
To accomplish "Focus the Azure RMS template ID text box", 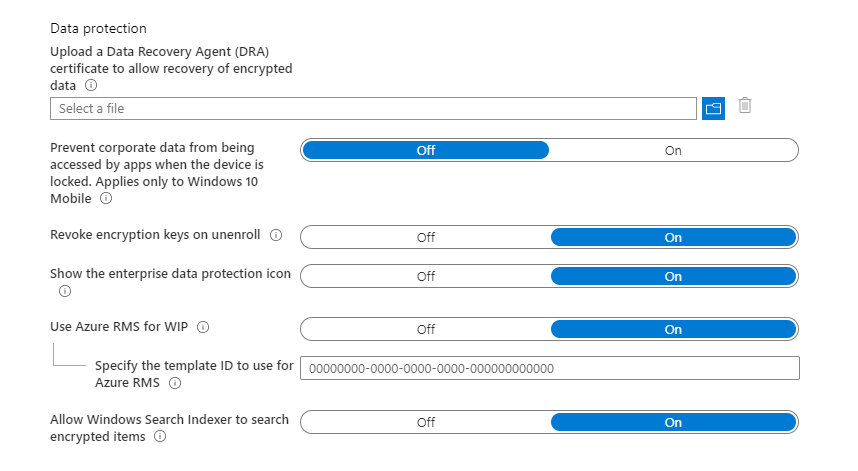I will [x=550, y=368].
